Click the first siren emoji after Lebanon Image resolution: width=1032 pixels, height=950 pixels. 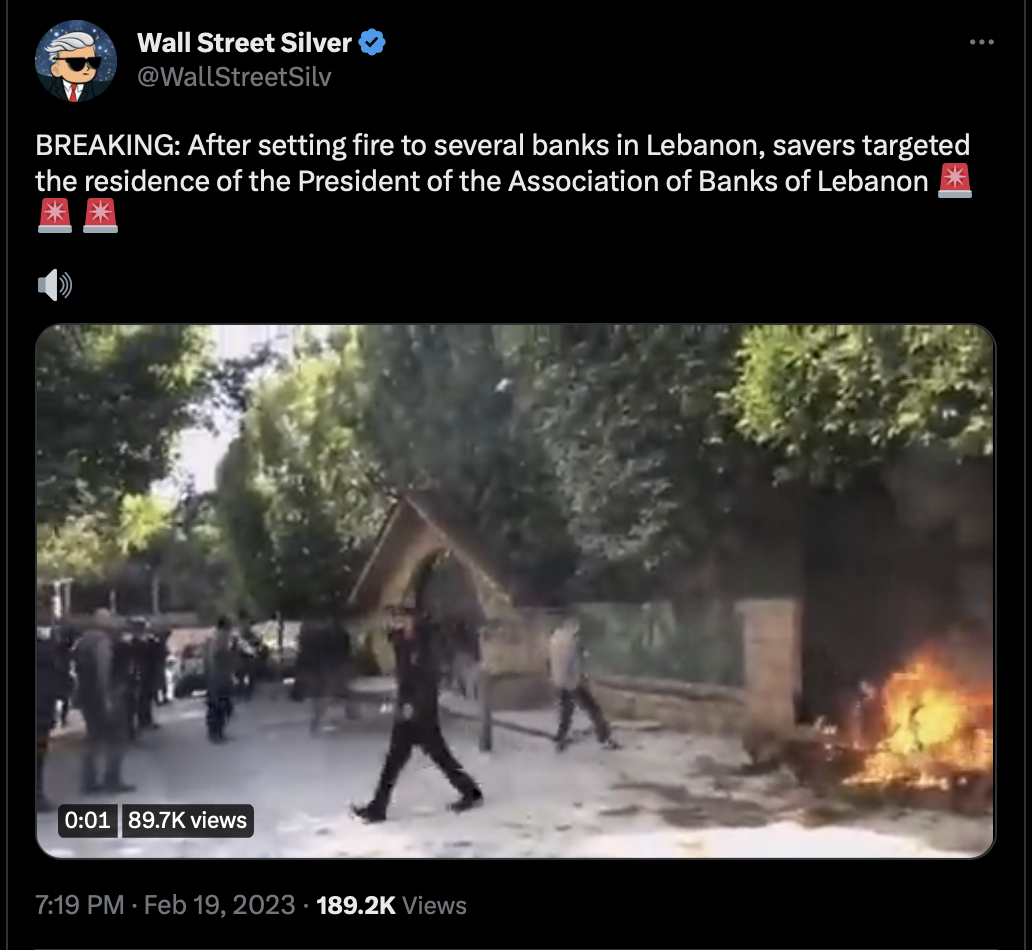(955, 180)
